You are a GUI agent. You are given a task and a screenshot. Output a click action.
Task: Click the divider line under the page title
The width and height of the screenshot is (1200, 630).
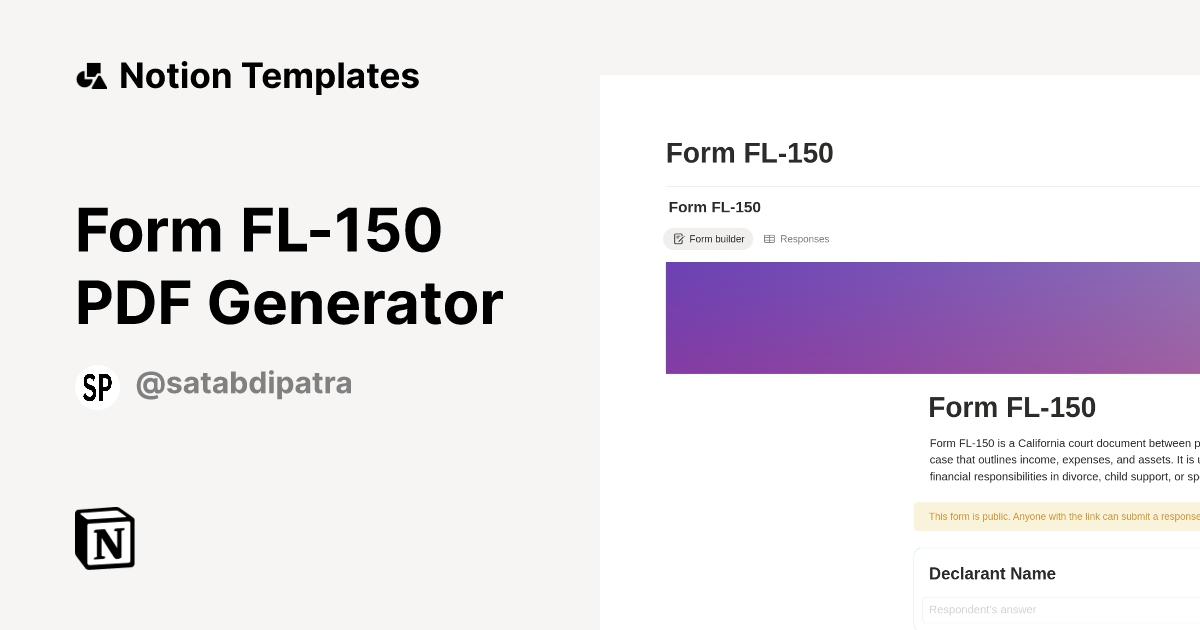pos(932,187)
